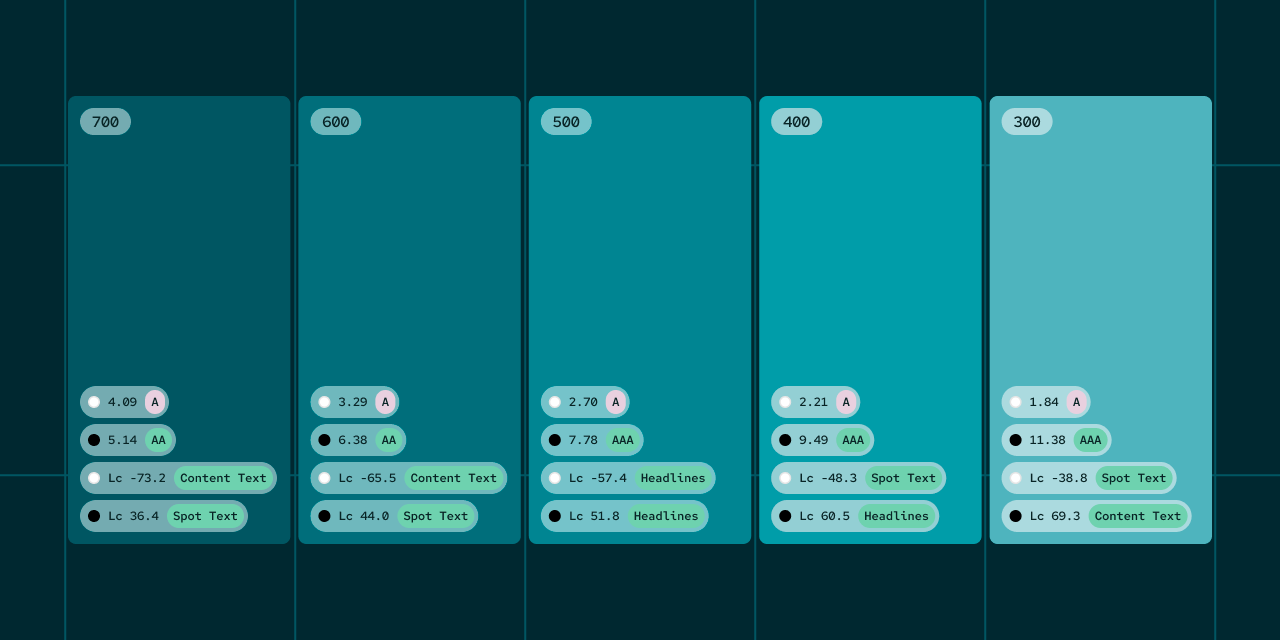The width and height of the screenshot is (1280, 640).
Task: Click the black dot beside 6.38
Action: [324, 440]
